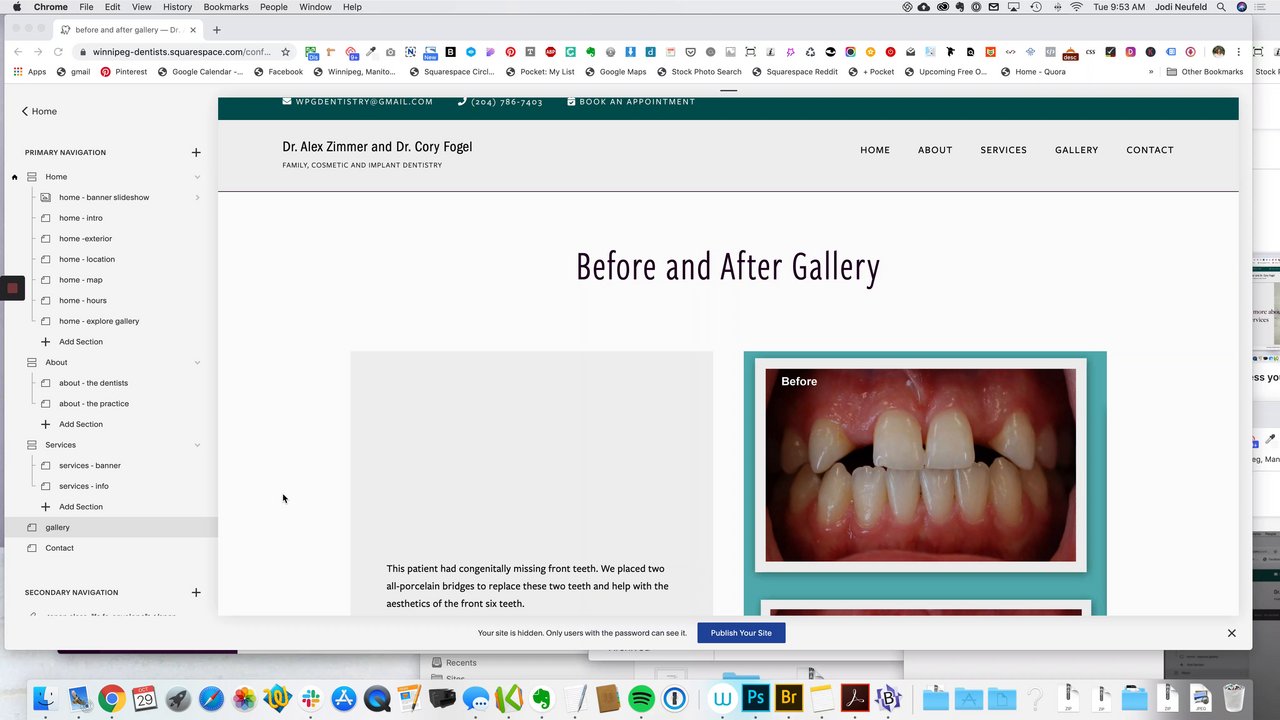Open the File menu
The image size is (1280, 720).
(x=87, y=7)
